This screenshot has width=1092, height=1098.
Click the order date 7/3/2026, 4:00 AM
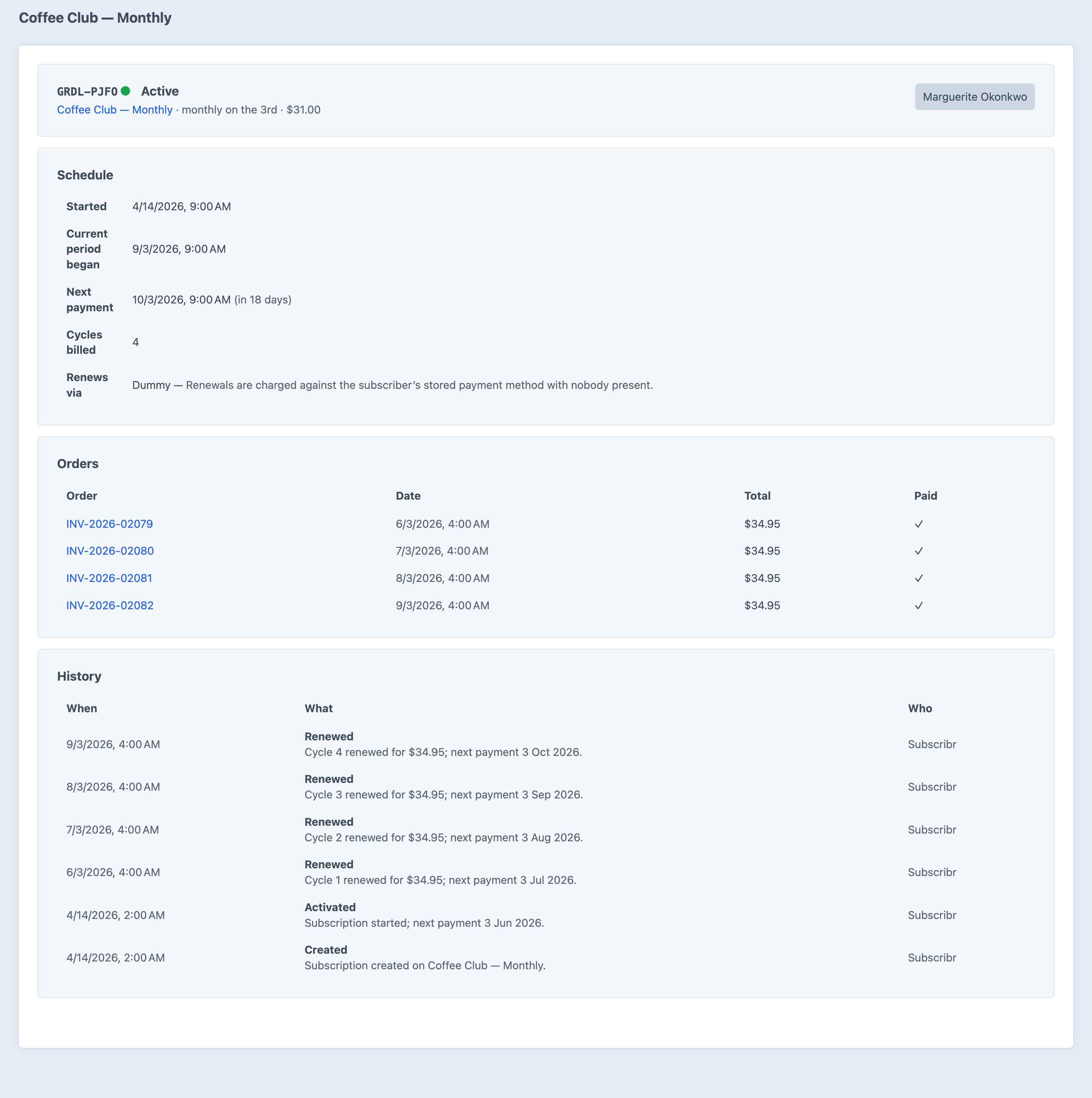442,551
